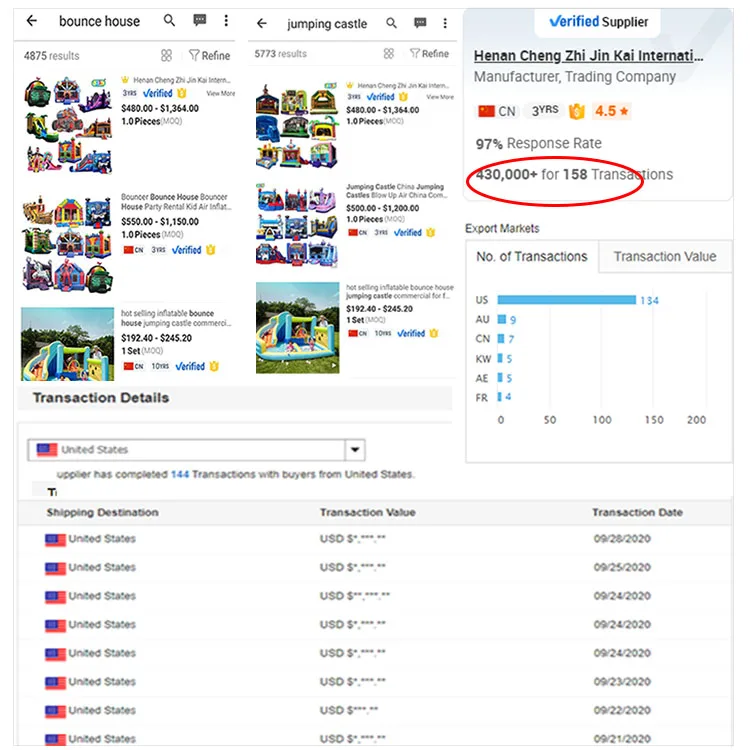
Task: Click the gold supplier badge beside 3YRS
Action: [x=576, y=111]
